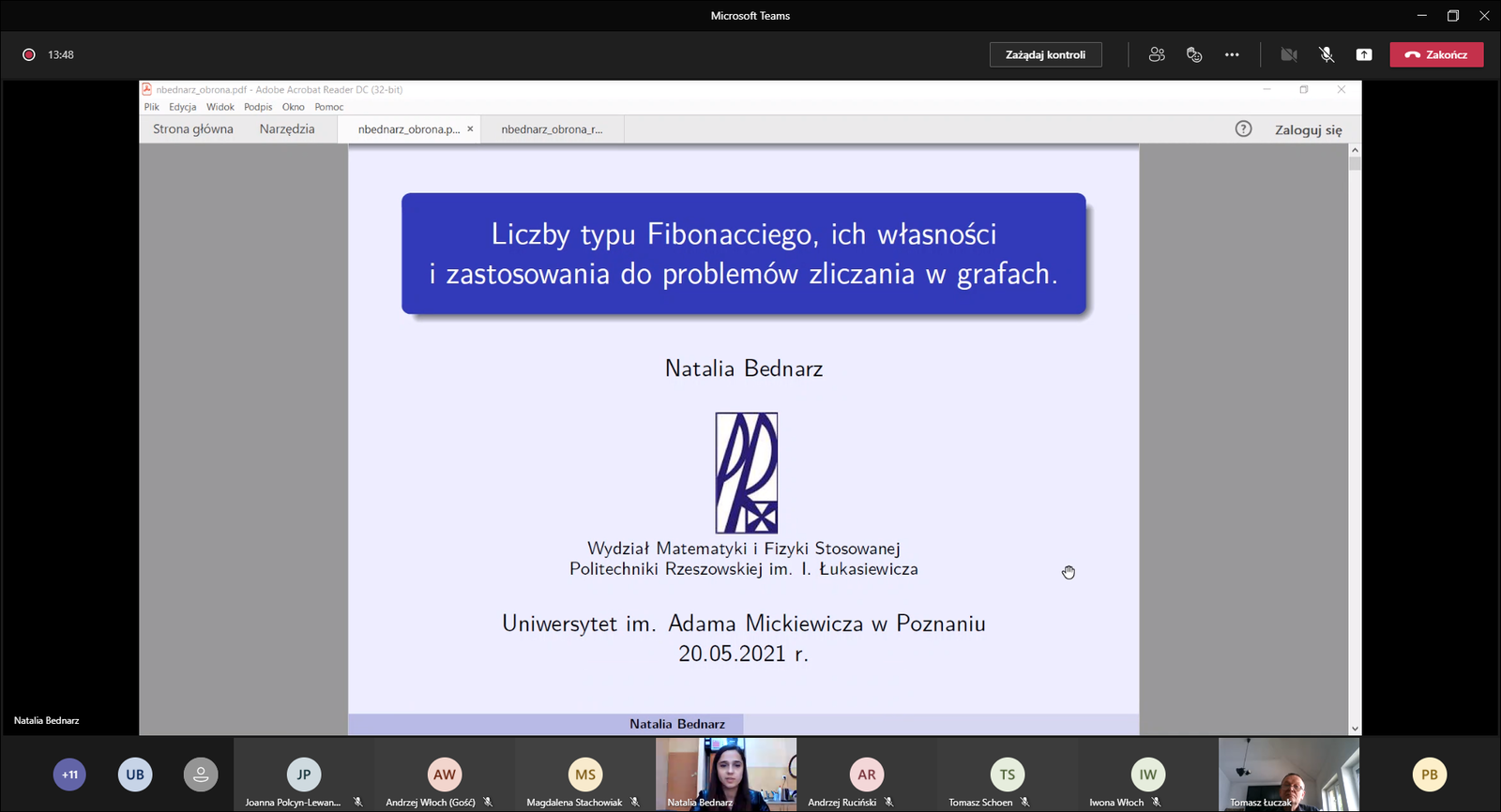1501x812 pixels.
Task: Unmute the microphone
Action: coord(1327,54)
